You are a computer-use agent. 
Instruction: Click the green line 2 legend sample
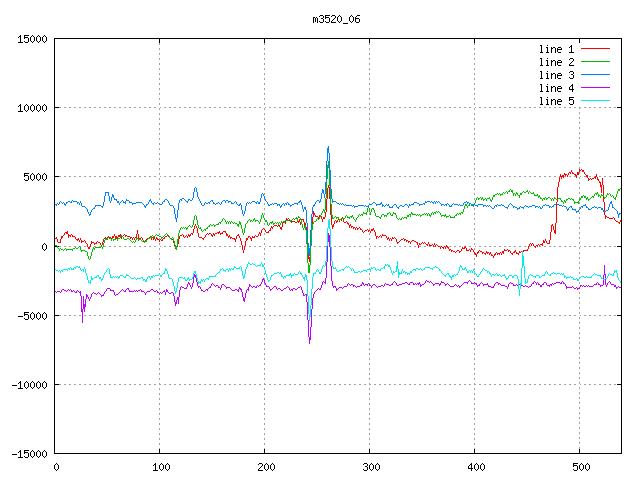point(595,62)
